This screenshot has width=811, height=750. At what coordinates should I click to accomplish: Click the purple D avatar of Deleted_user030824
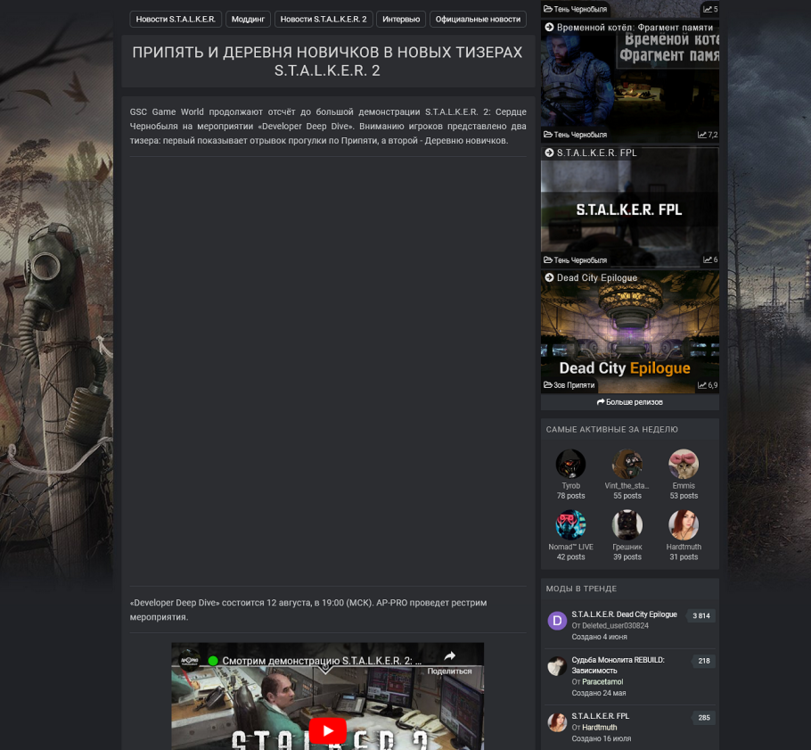click(x=557, y=621)
